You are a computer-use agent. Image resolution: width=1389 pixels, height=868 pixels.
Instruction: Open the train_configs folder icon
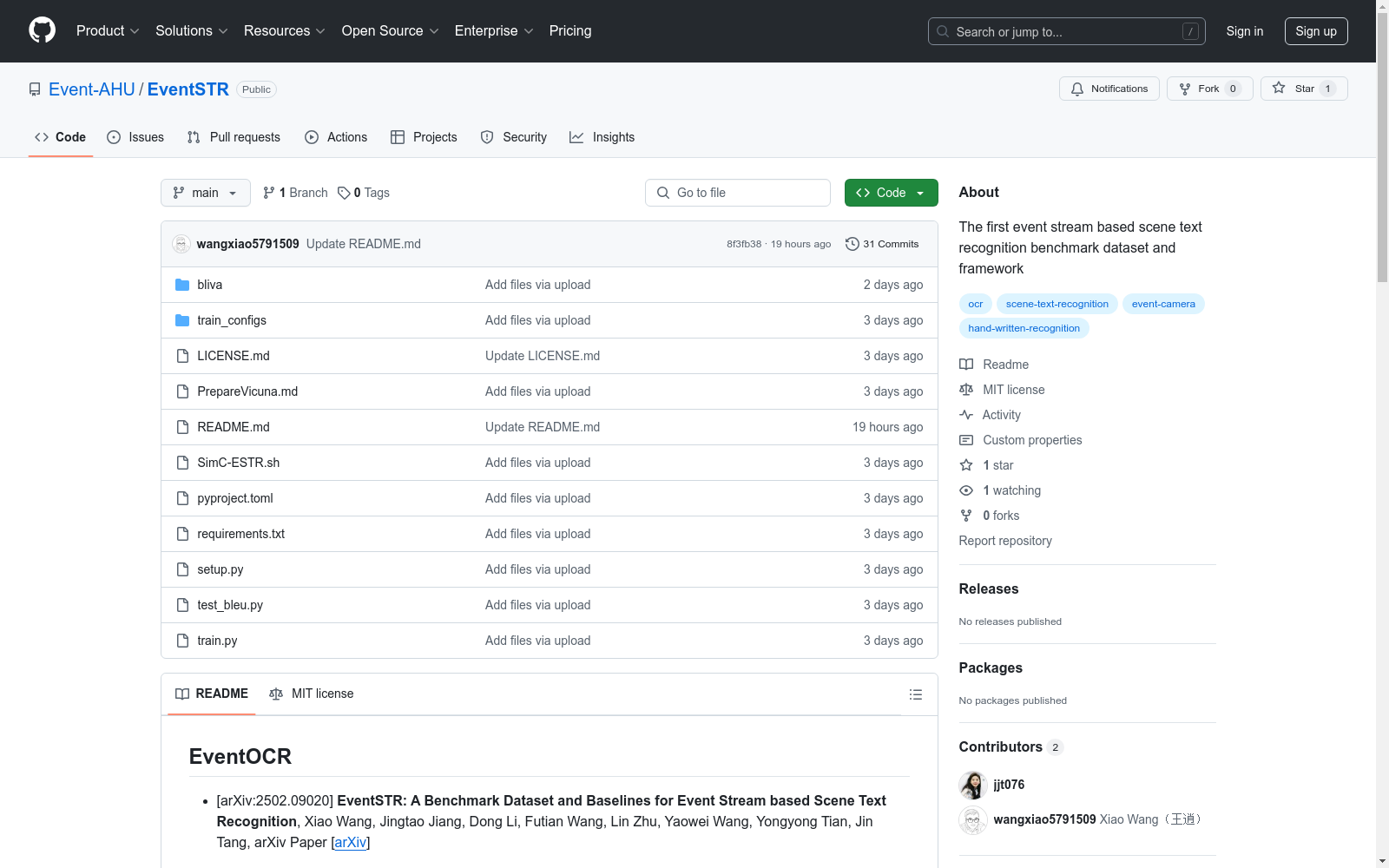click(182, 320)
